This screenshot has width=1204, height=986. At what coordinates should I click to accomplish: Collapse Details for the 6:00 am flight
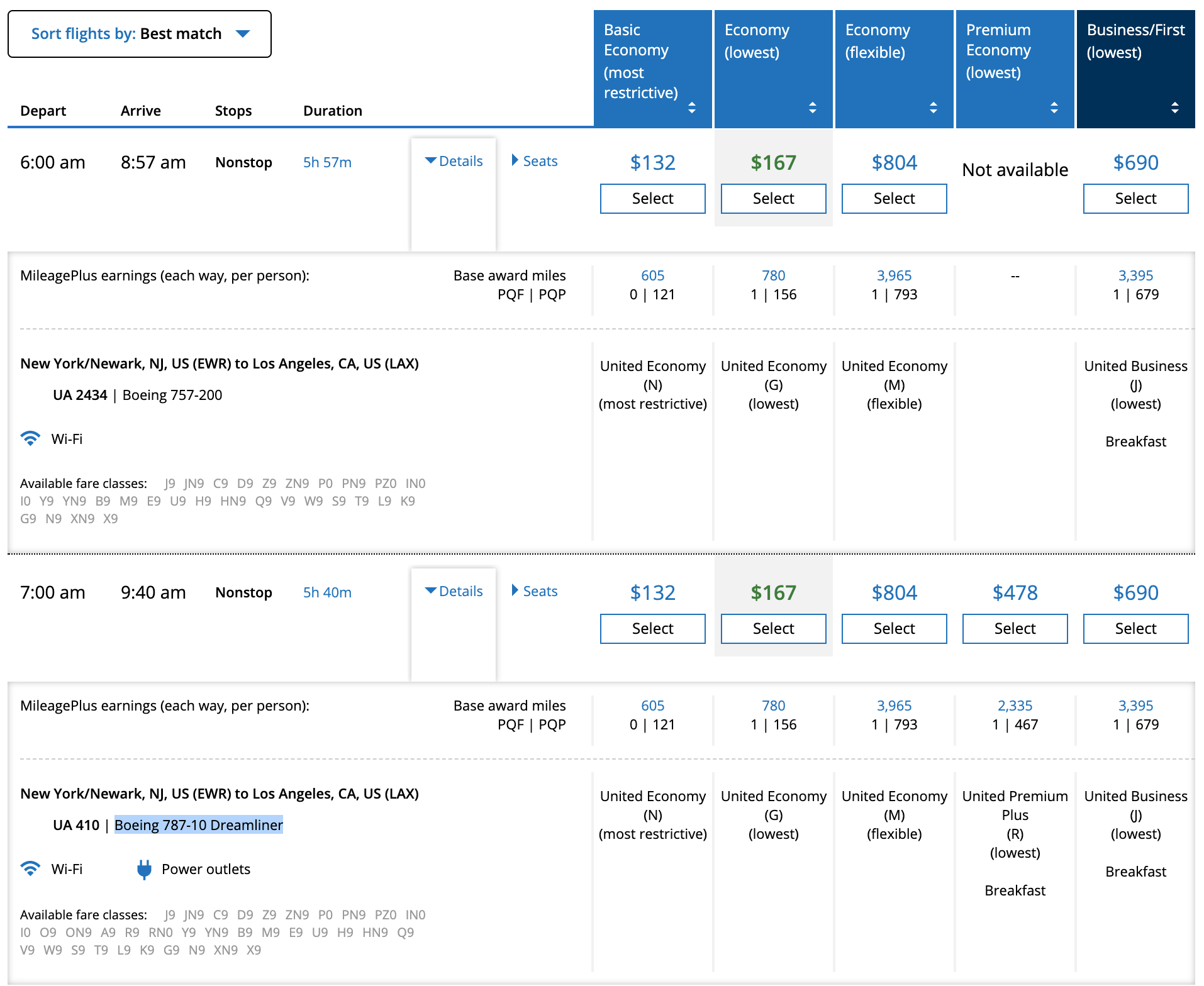tap(454, 161)
